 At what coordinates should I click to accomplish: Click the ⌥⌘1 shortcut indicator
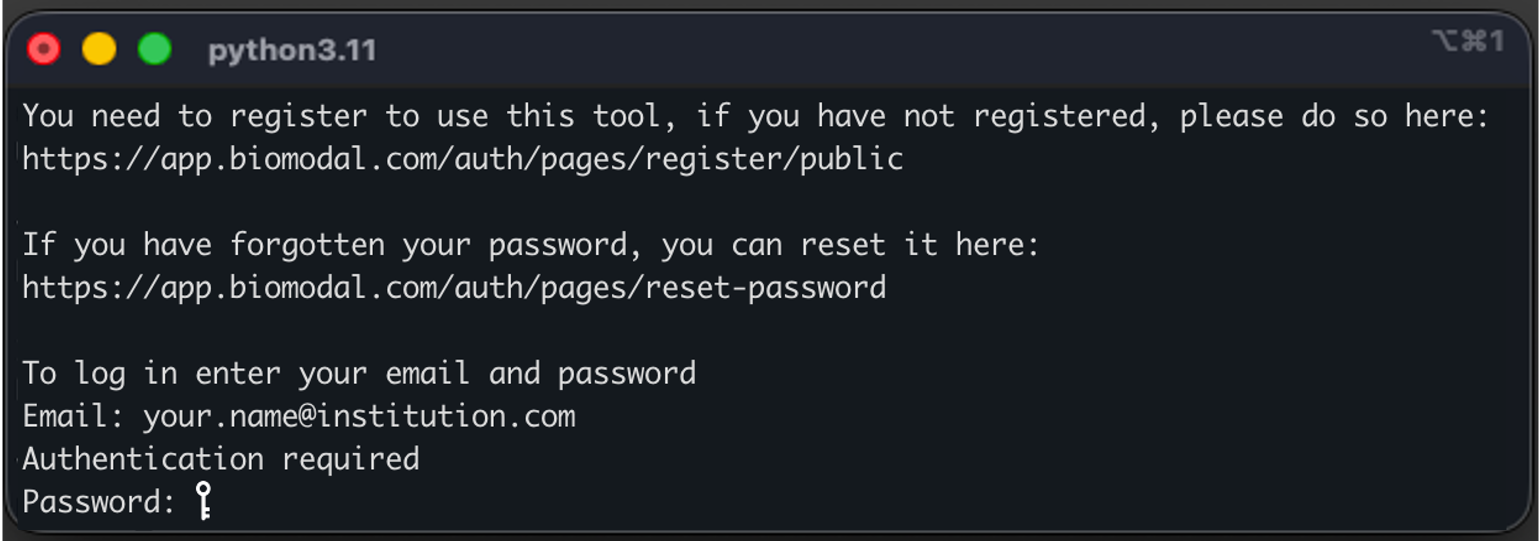[x=1468, y=42]
